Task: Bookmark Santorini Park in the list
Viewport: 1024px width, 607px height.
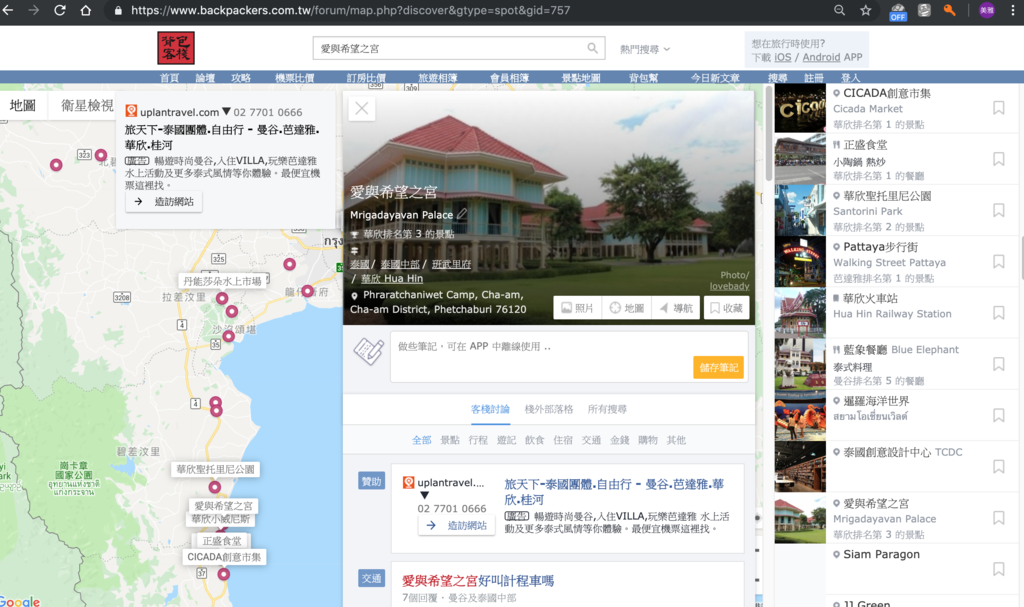Action: pos(999,210)
